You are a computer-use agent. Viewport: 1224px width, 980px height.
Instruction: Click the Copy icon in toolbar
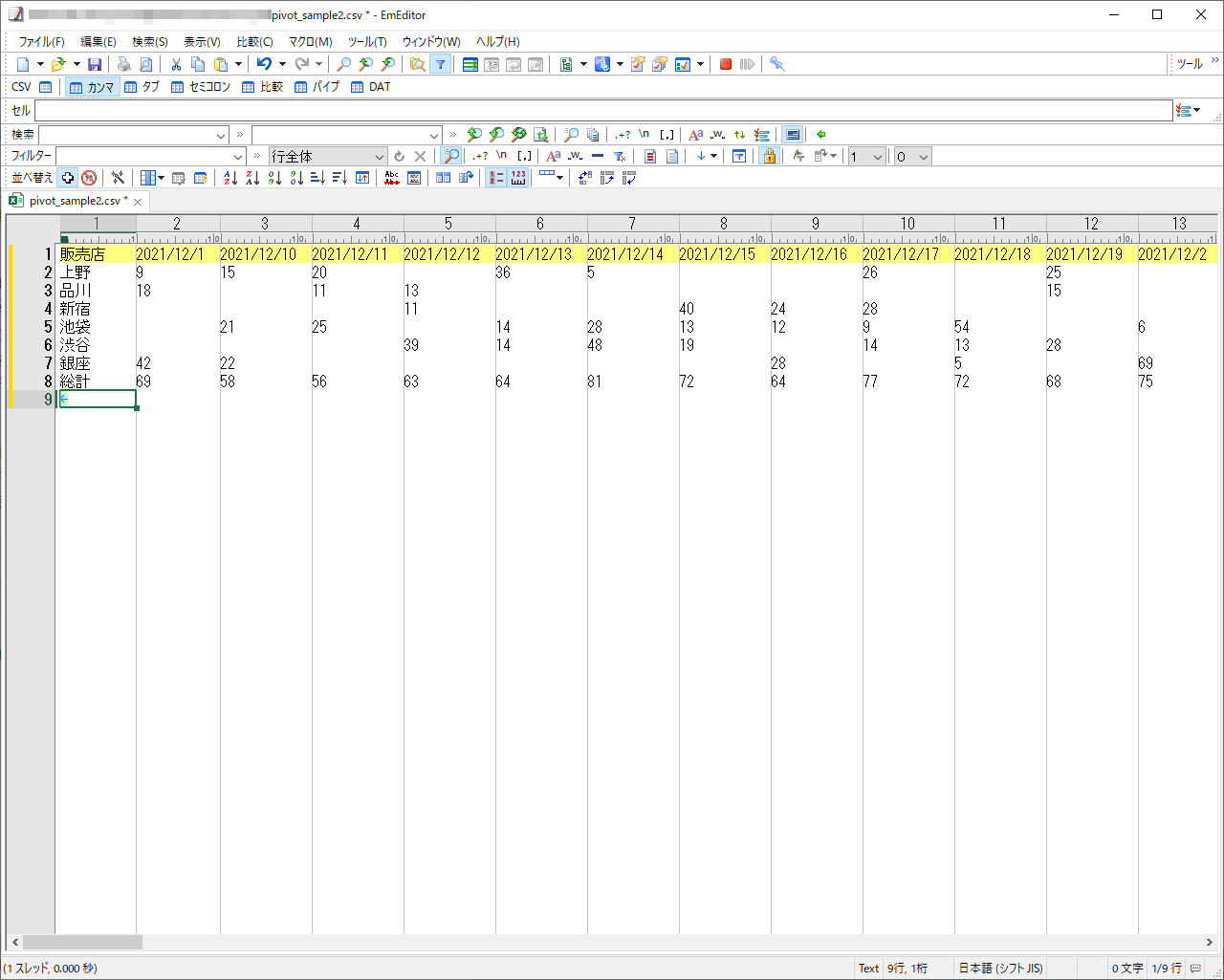point(198,64)
